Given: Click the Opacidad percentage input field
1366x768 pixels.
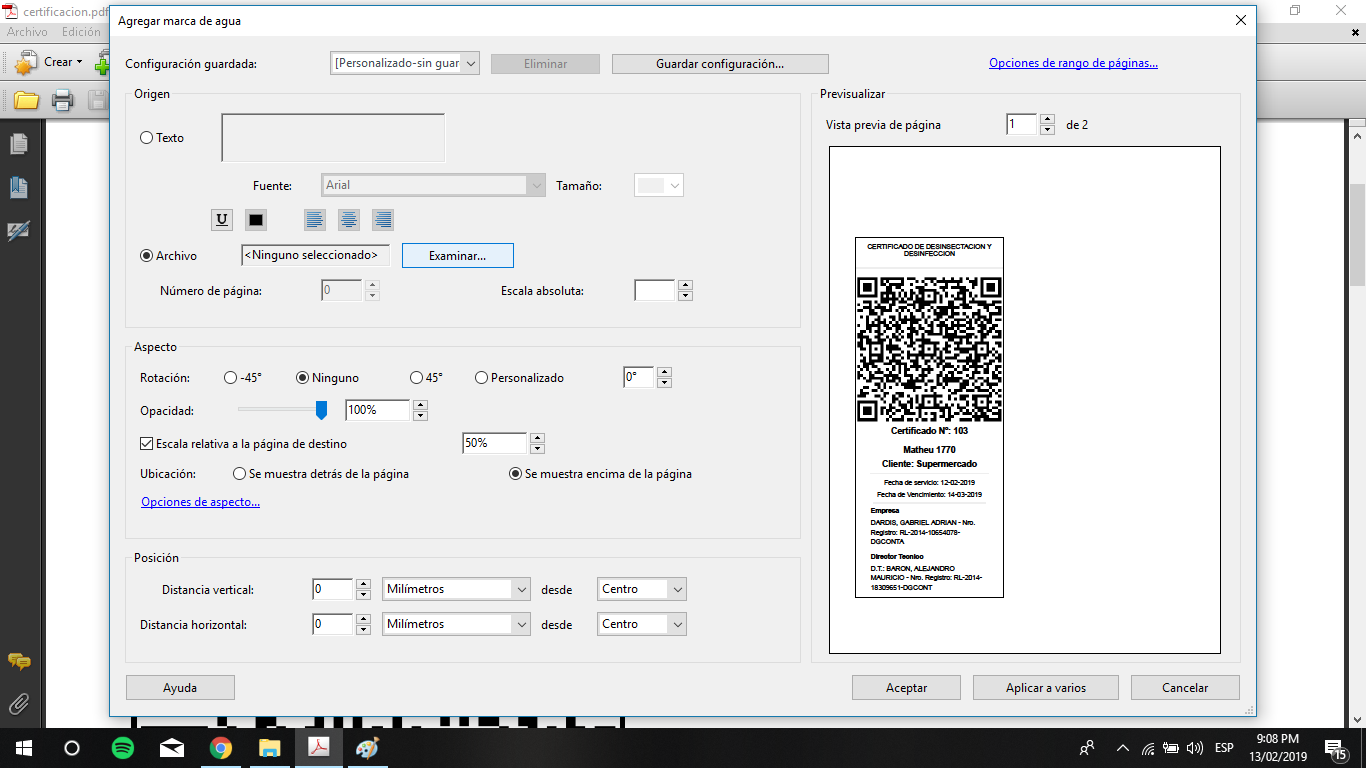Looking at the screenshot, I should coord(377,410).
